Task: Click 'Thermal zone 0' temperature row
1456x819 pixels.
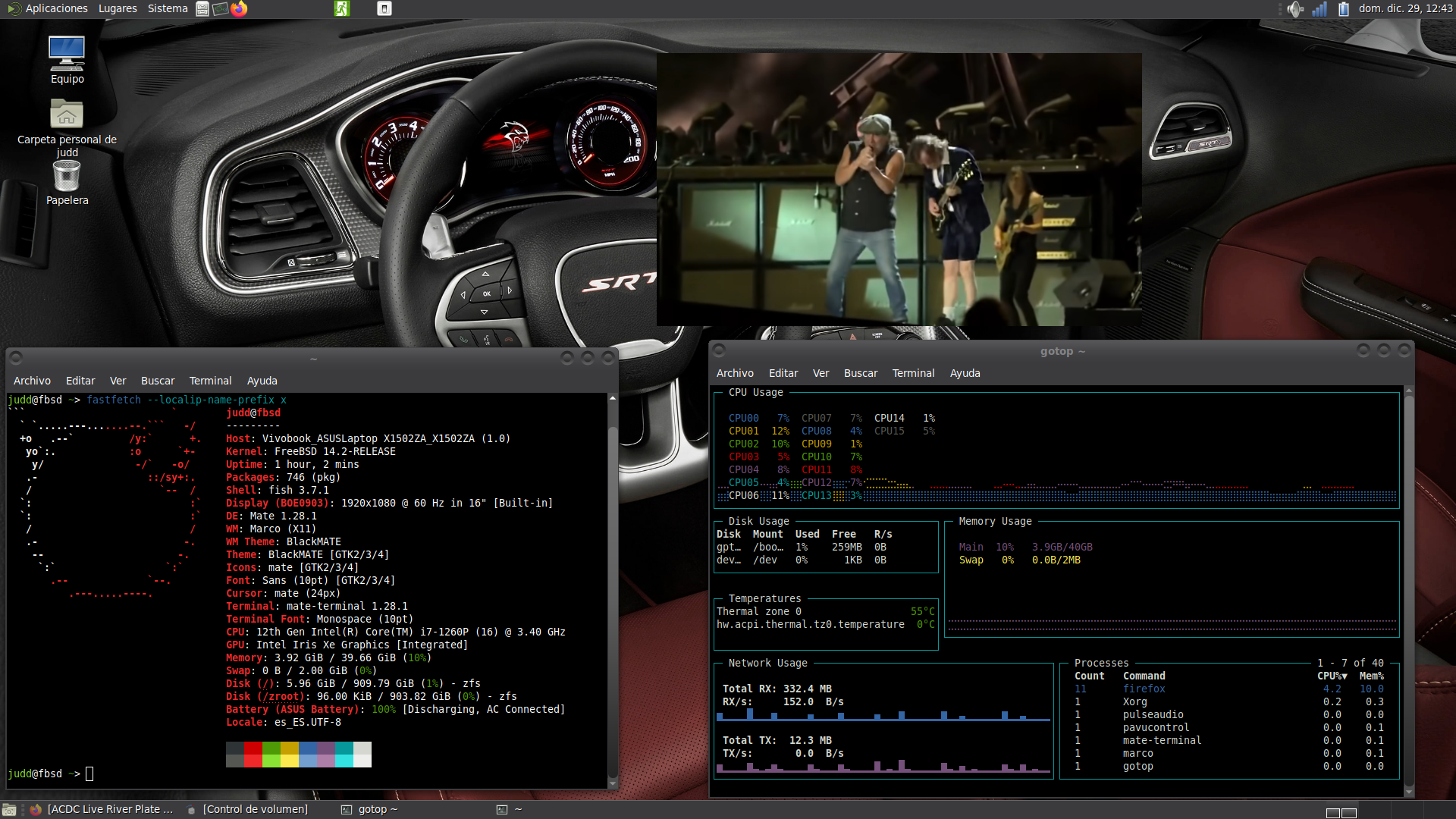Action: 825,611
